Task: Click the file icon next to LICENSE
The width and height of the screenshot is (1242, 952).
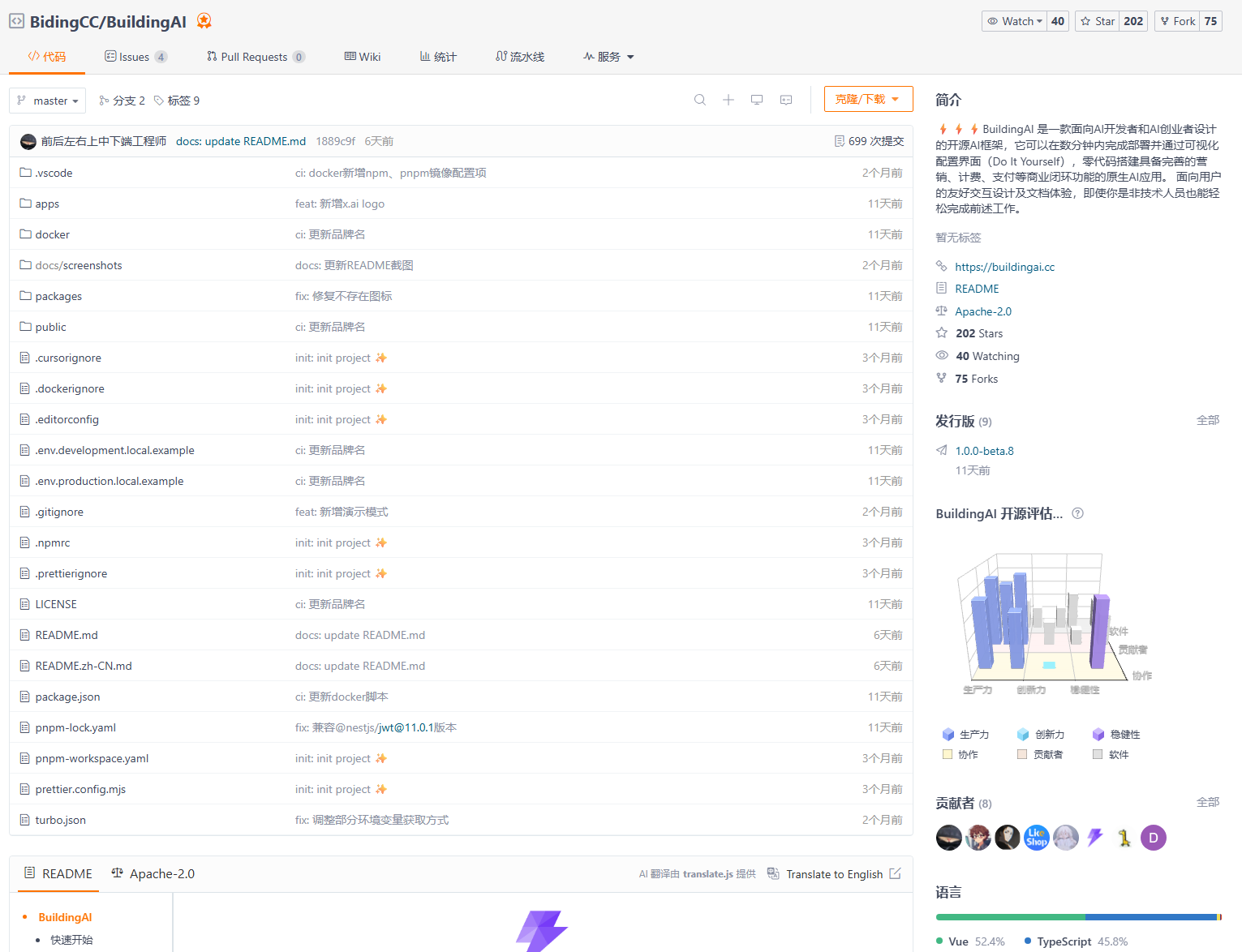Action: (25, 604)
